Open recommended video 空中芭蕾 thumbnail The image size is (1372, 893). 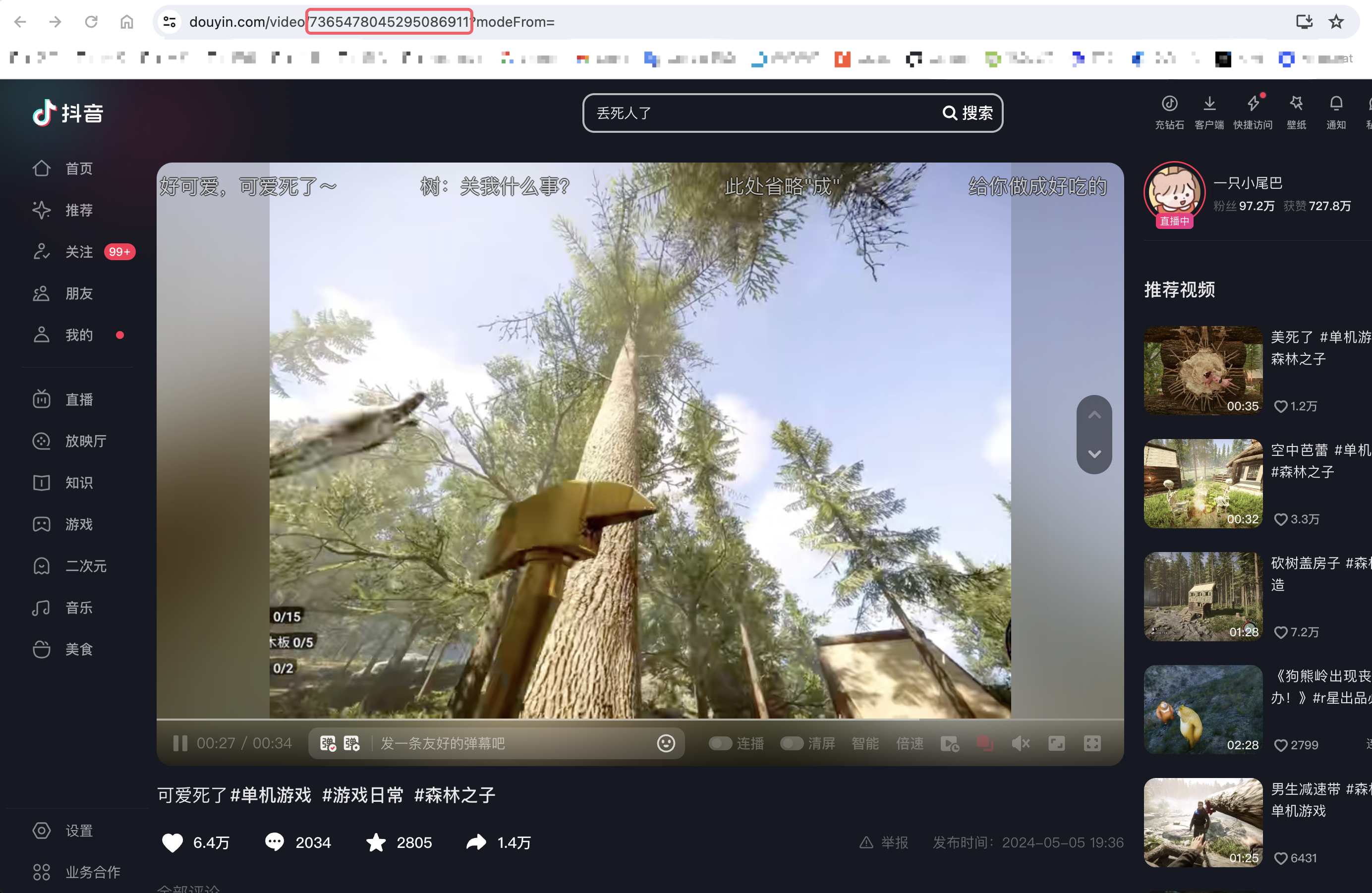tap(1203, 483)
